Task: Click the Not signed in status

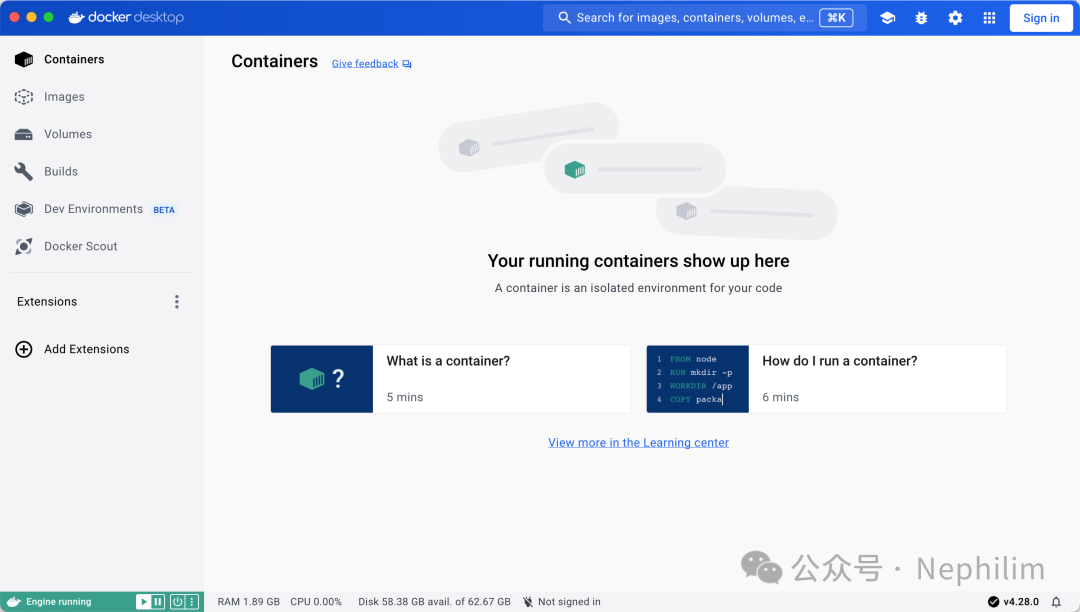Action: (569, 602)
